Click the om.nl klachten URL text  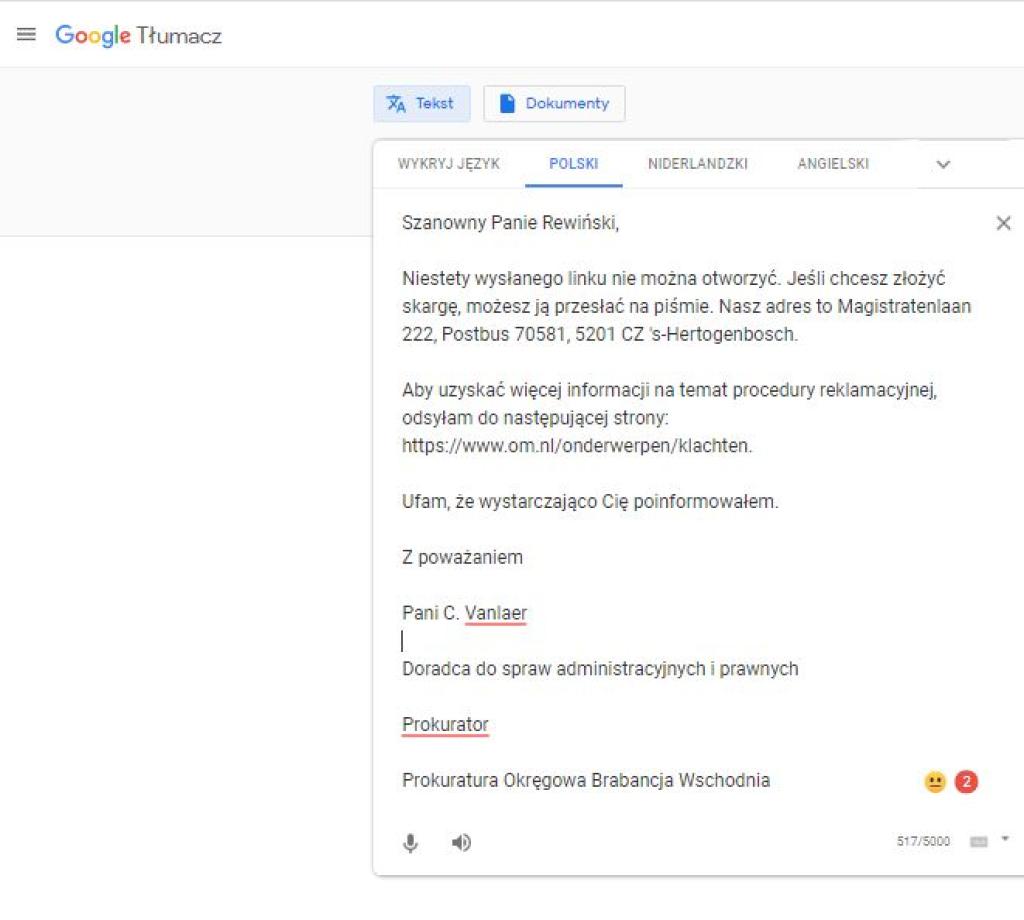pos(576,446)
